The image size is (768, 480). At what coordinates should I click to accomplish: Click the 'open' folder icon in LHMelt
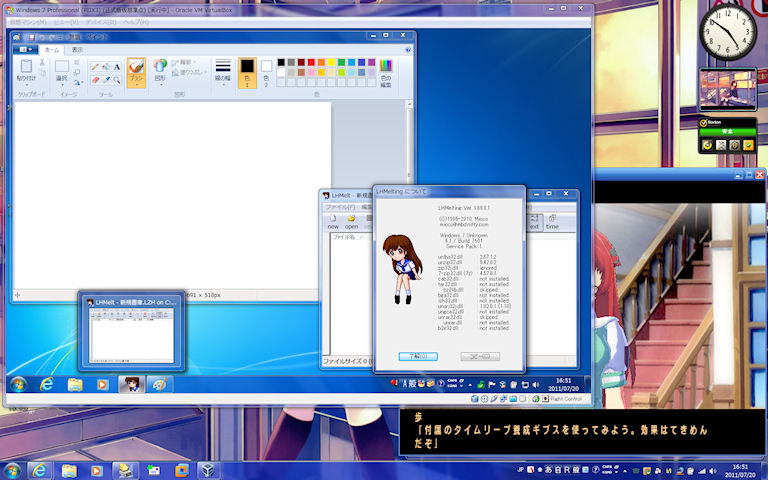tap(351, 222)
